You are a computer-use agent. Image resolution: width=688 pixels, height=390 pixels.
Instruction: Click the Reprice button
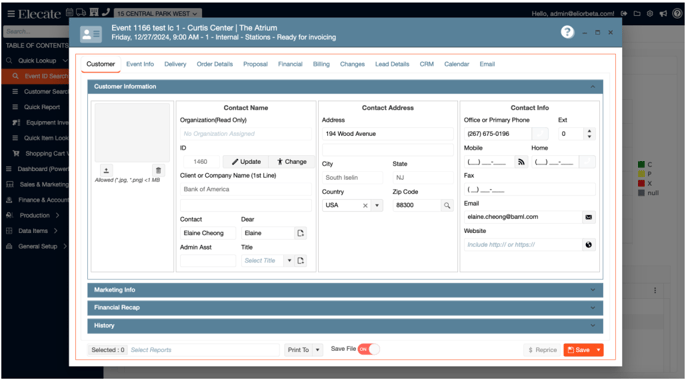coord(542,350)
